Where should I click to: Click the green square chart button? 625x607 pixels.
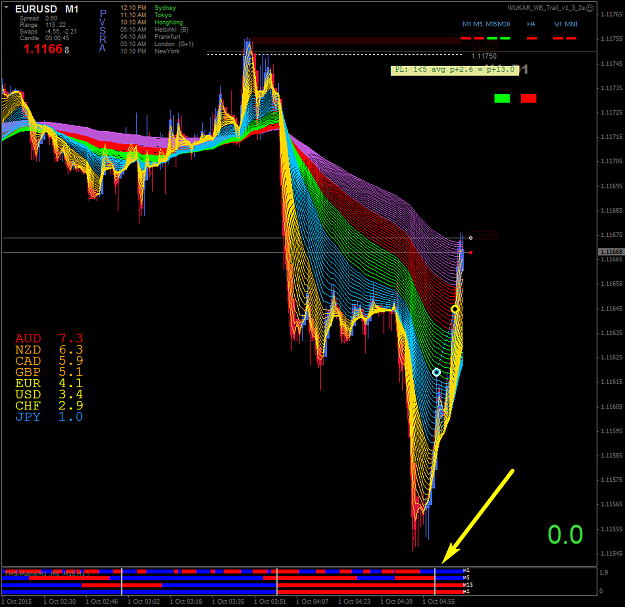click(502, 98)
